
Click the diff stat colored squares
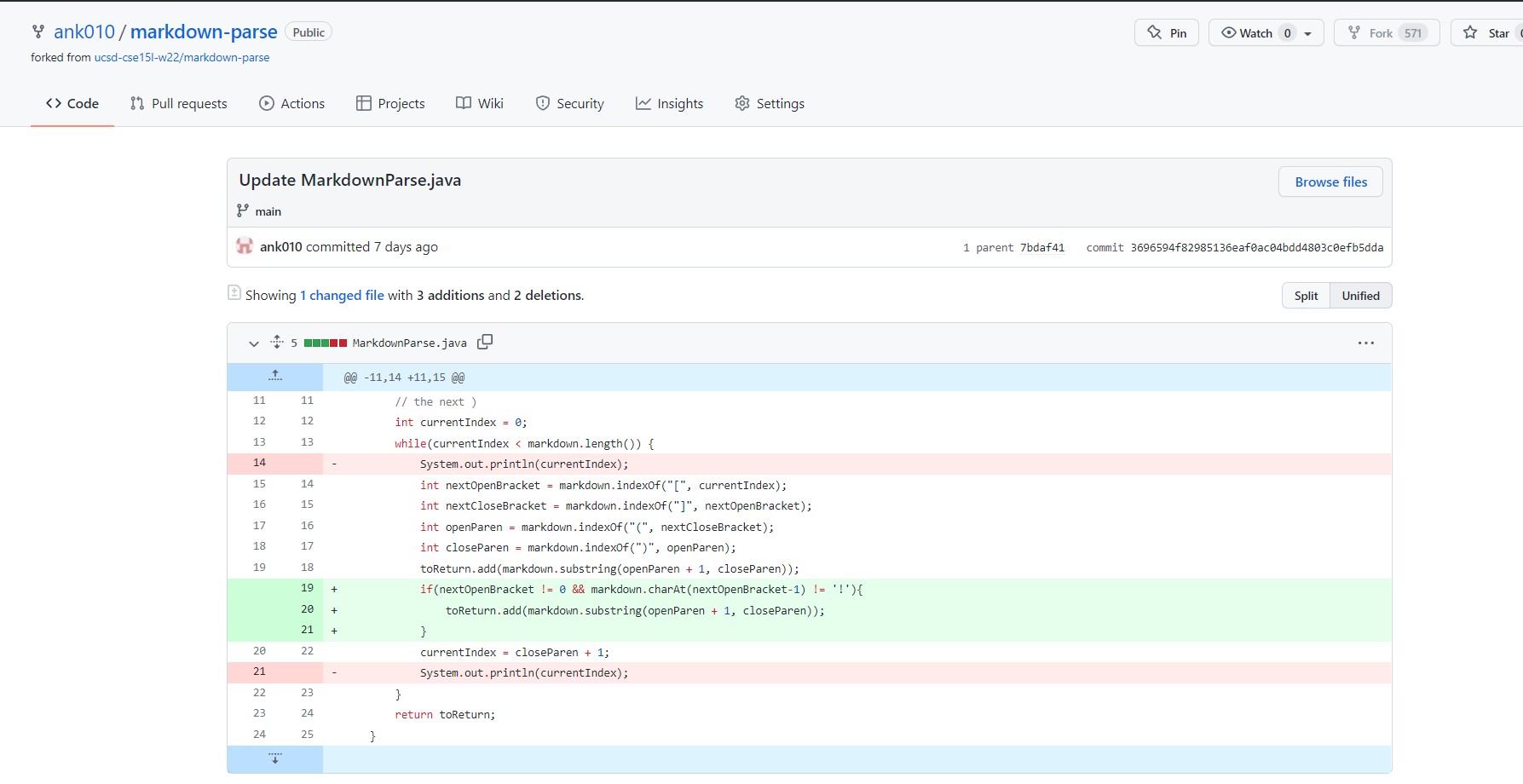pyautogui.click(x=326, y=342)
